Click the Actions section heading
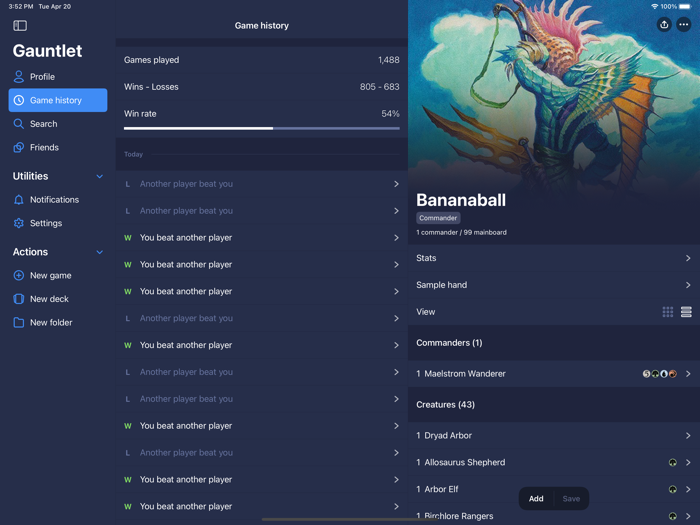Image resolution: width=700 pixels, height=525 pixels. point(30,252)
